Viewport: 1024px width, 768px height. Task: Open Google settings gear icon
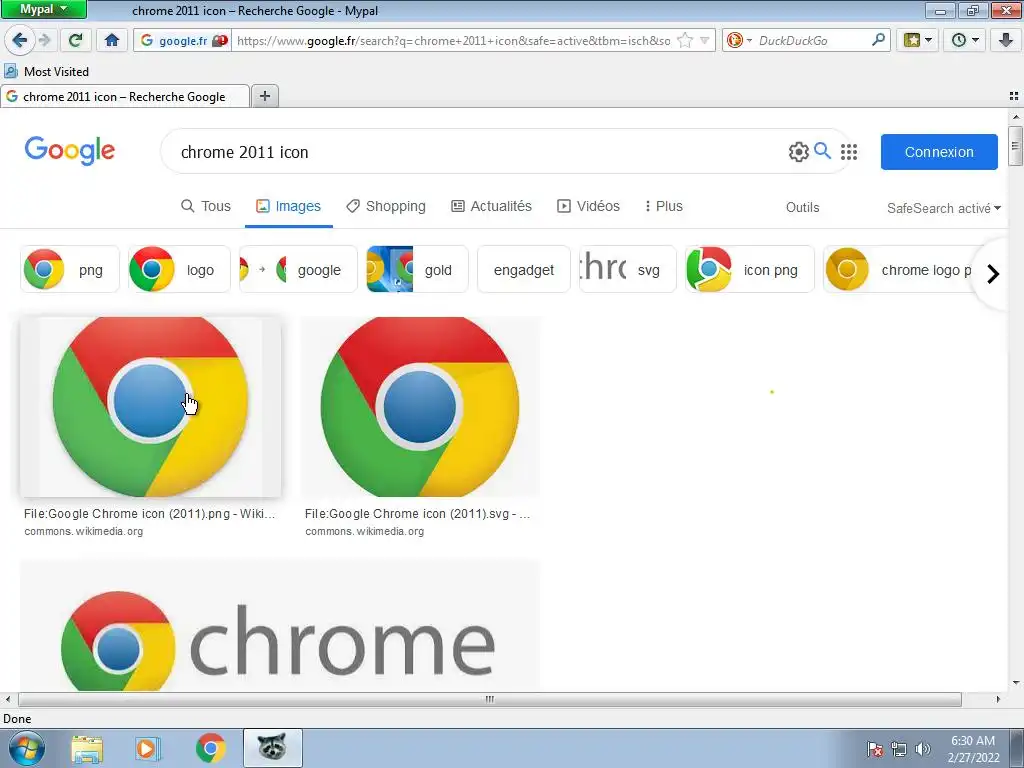click(x=798, y=152)
